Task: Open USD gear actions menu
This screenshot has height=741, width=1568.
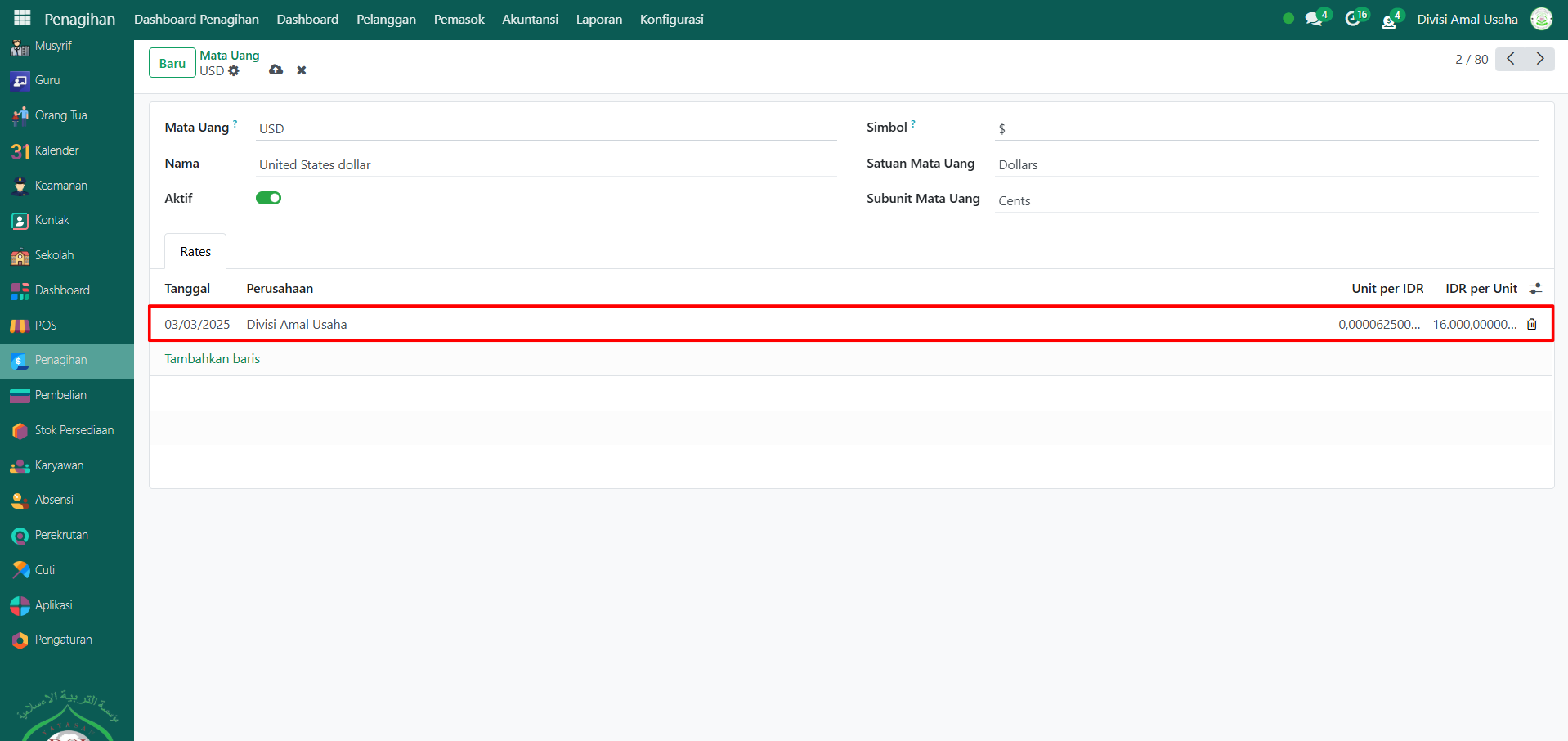Action: (234, 71)
